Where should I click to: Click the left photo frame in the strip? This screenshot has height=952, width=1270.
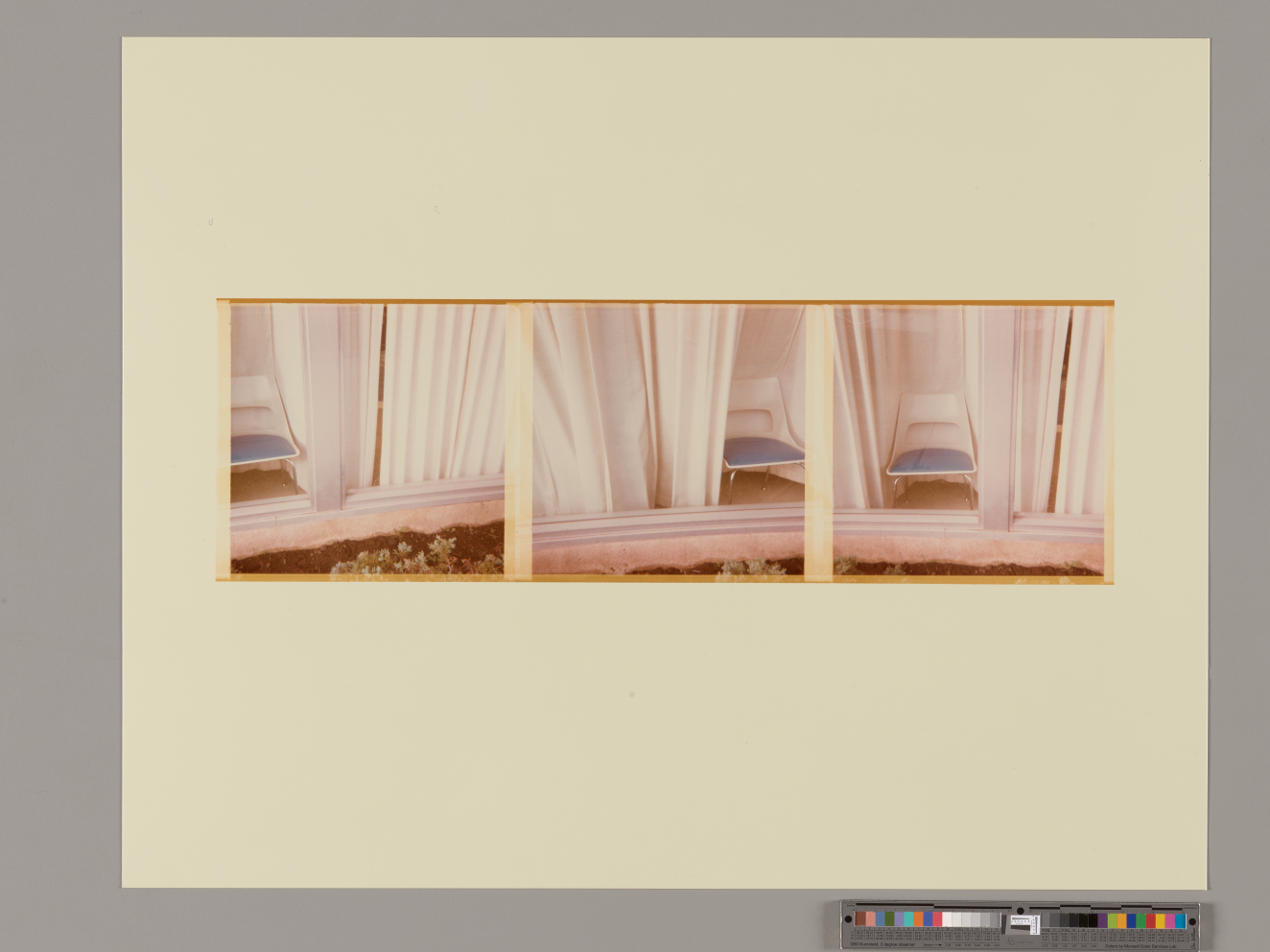[x=367, y=439]
